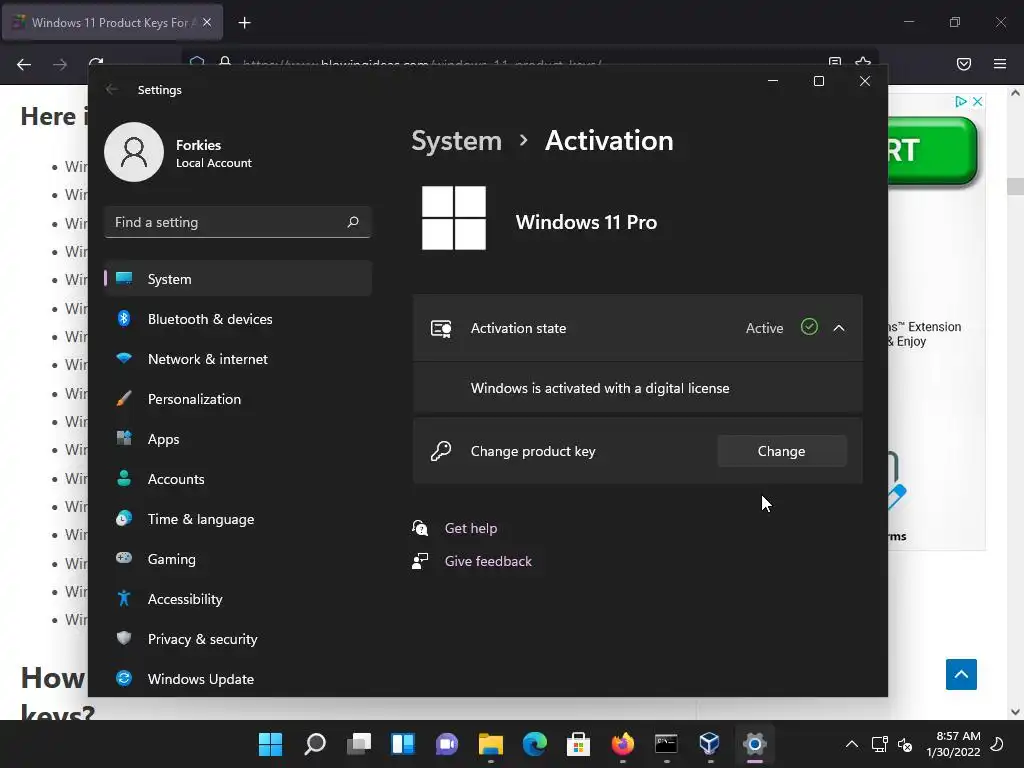Open taskbar Search
This screenshot has width=1024, height=768.
pos(315,744)
